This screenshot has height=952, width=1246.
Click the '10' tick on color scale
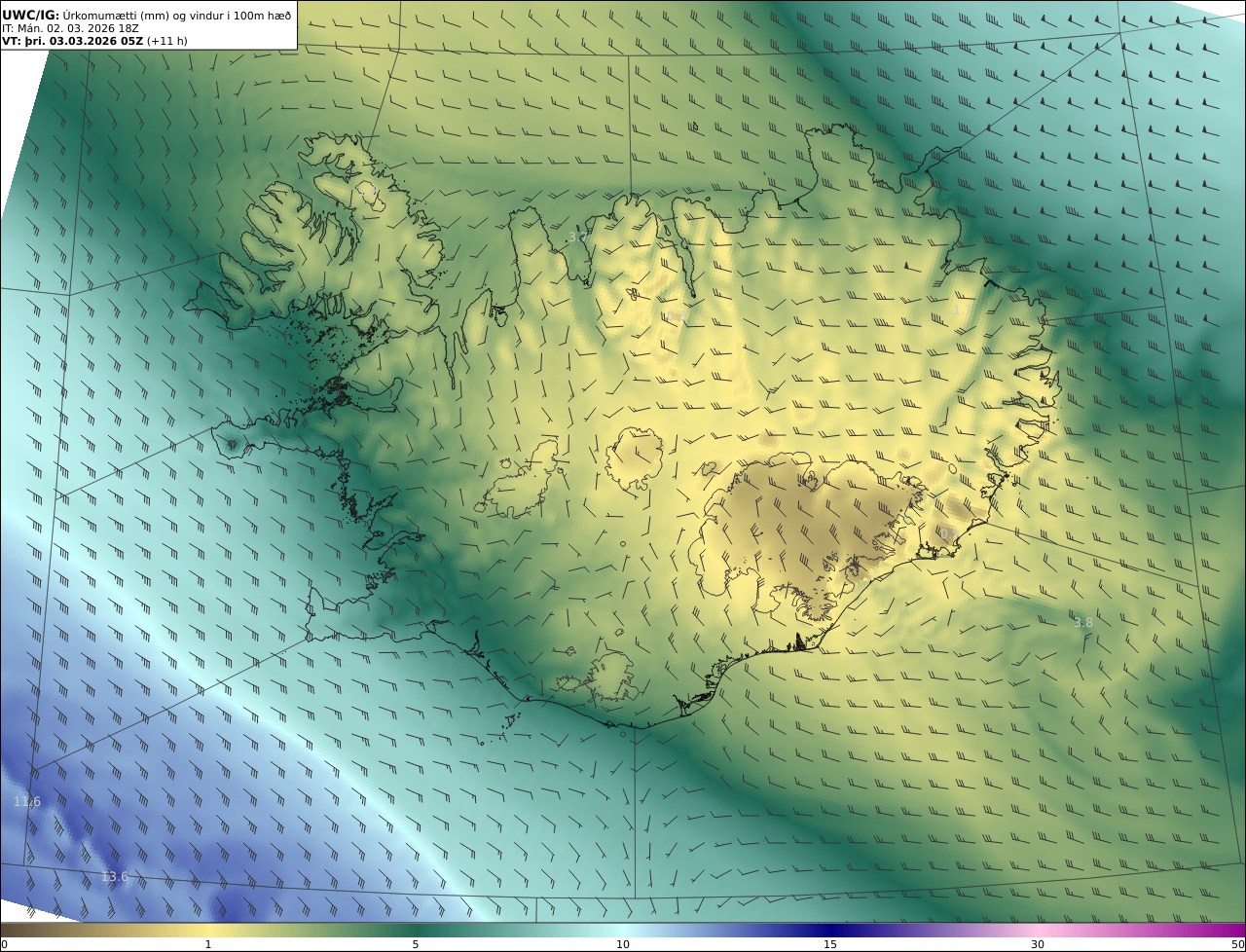tap(623, 944)
